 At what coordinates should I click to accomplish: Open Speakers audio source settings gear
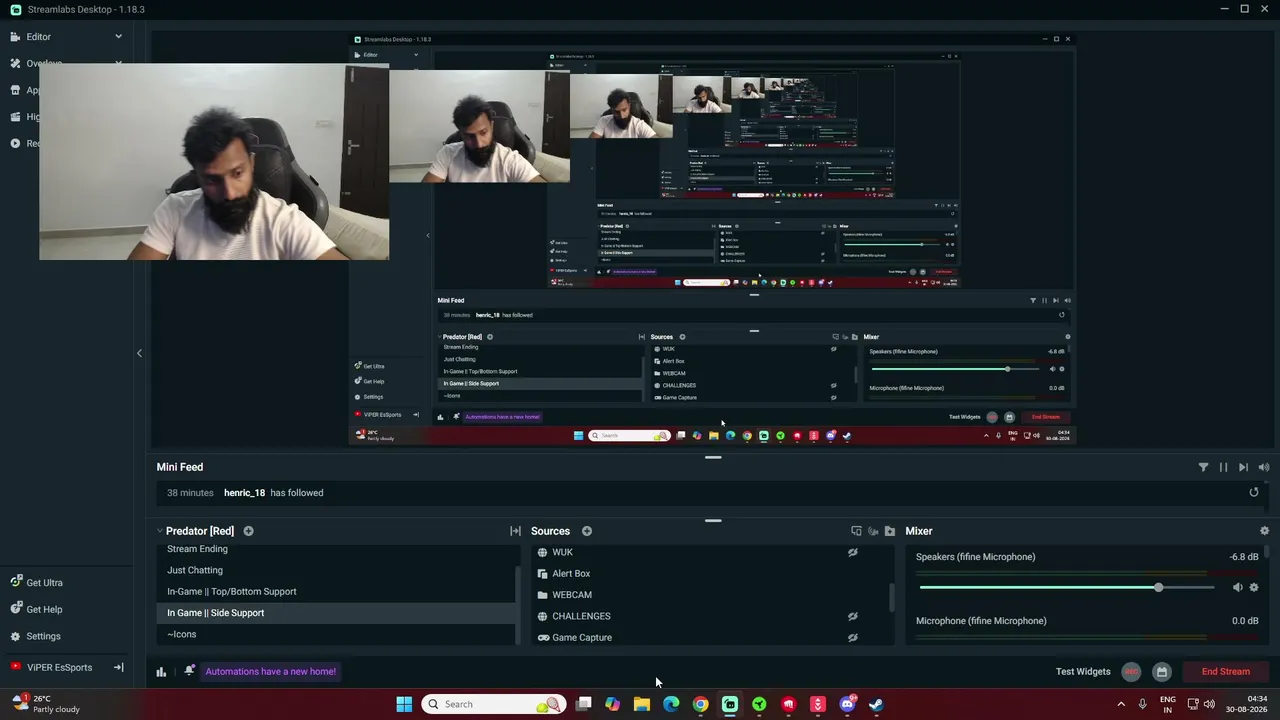pos(1254,587)
